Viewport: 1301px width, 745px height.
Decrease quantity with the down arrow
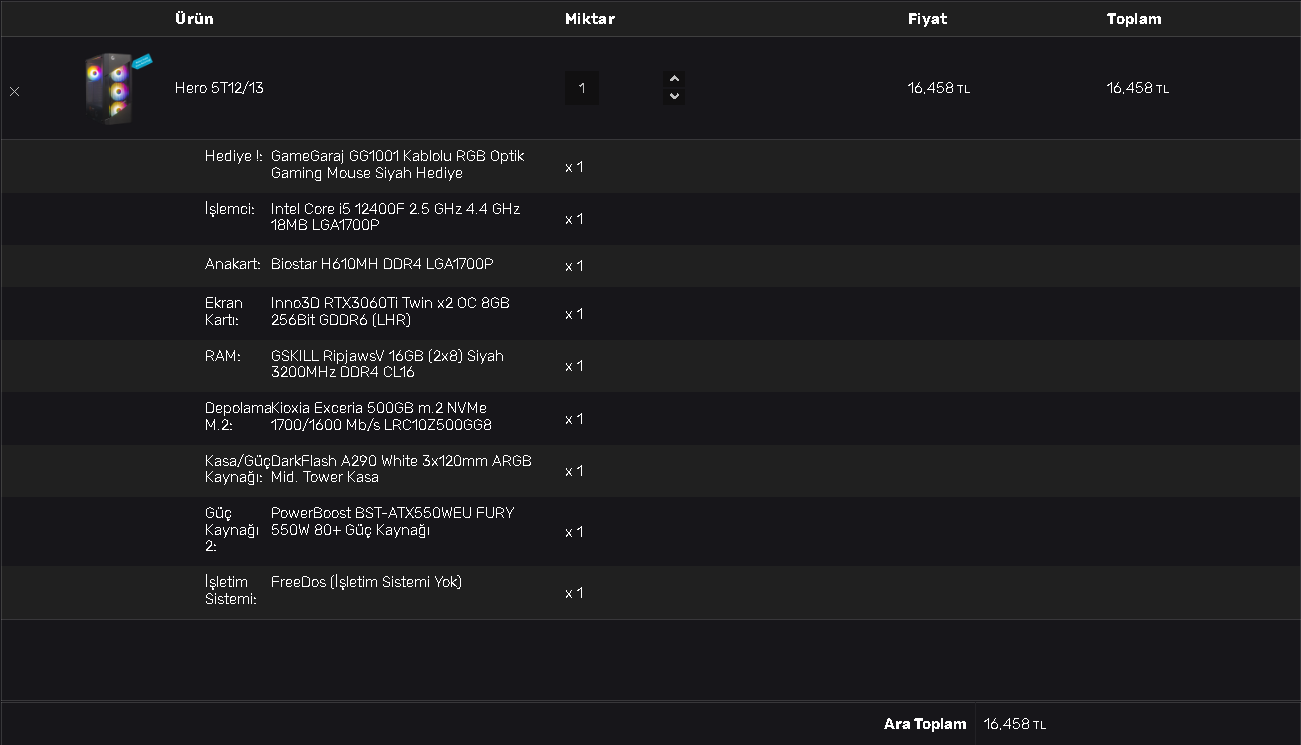pos(674,96)
